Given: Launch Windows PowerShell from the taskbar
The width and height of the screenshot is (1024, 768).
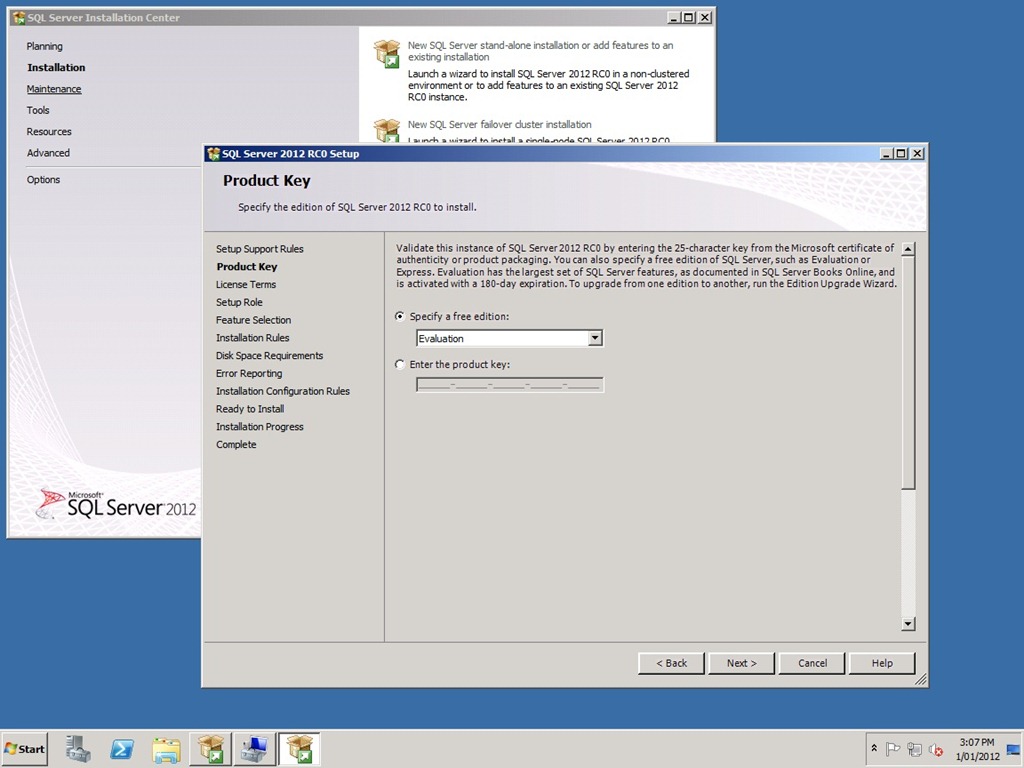Looking at the screenshot, I should pyautogui.click(x=122, y=748).
